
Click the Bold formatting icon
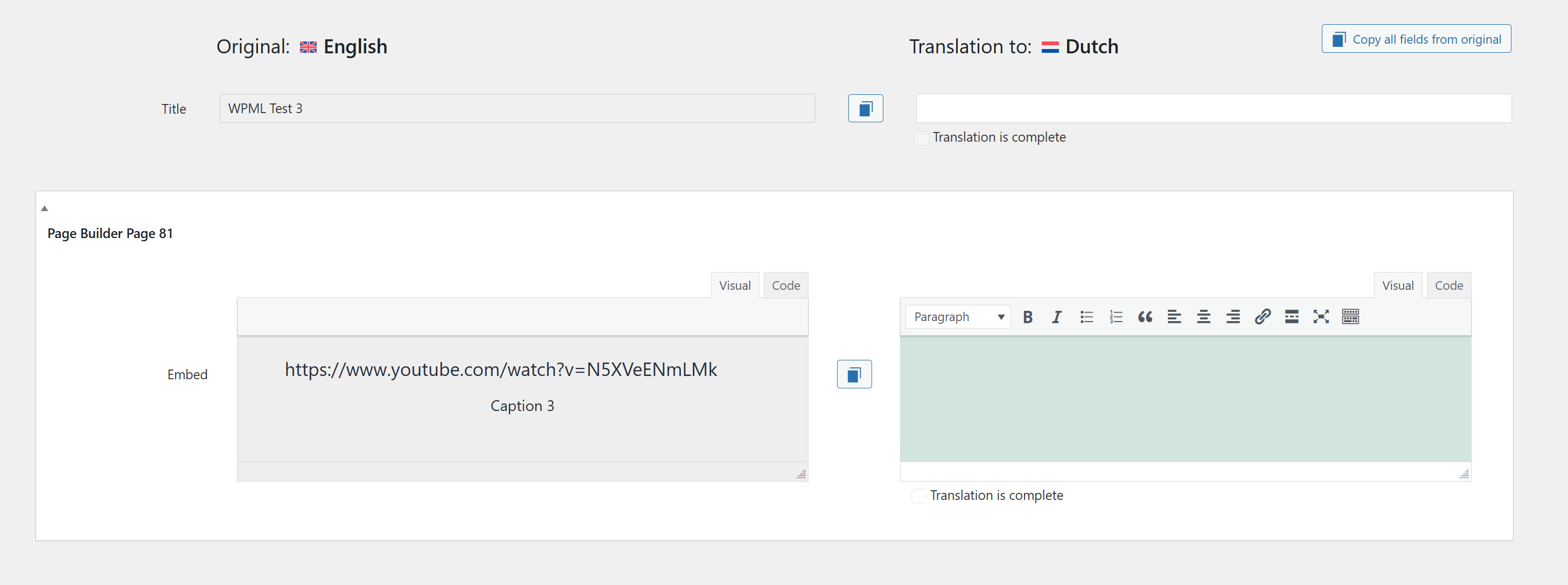[1028, 317]
